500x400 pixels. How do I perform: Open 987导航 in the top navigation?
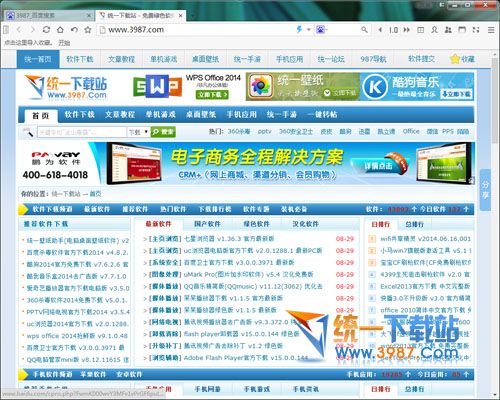pyautogui.click(x=373, y=59)
